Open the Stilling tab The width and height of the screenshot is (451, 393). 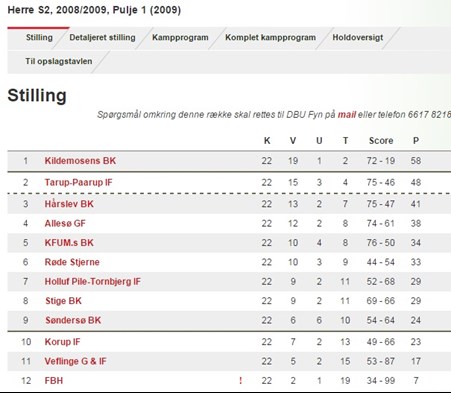click(x=39, y=37)
